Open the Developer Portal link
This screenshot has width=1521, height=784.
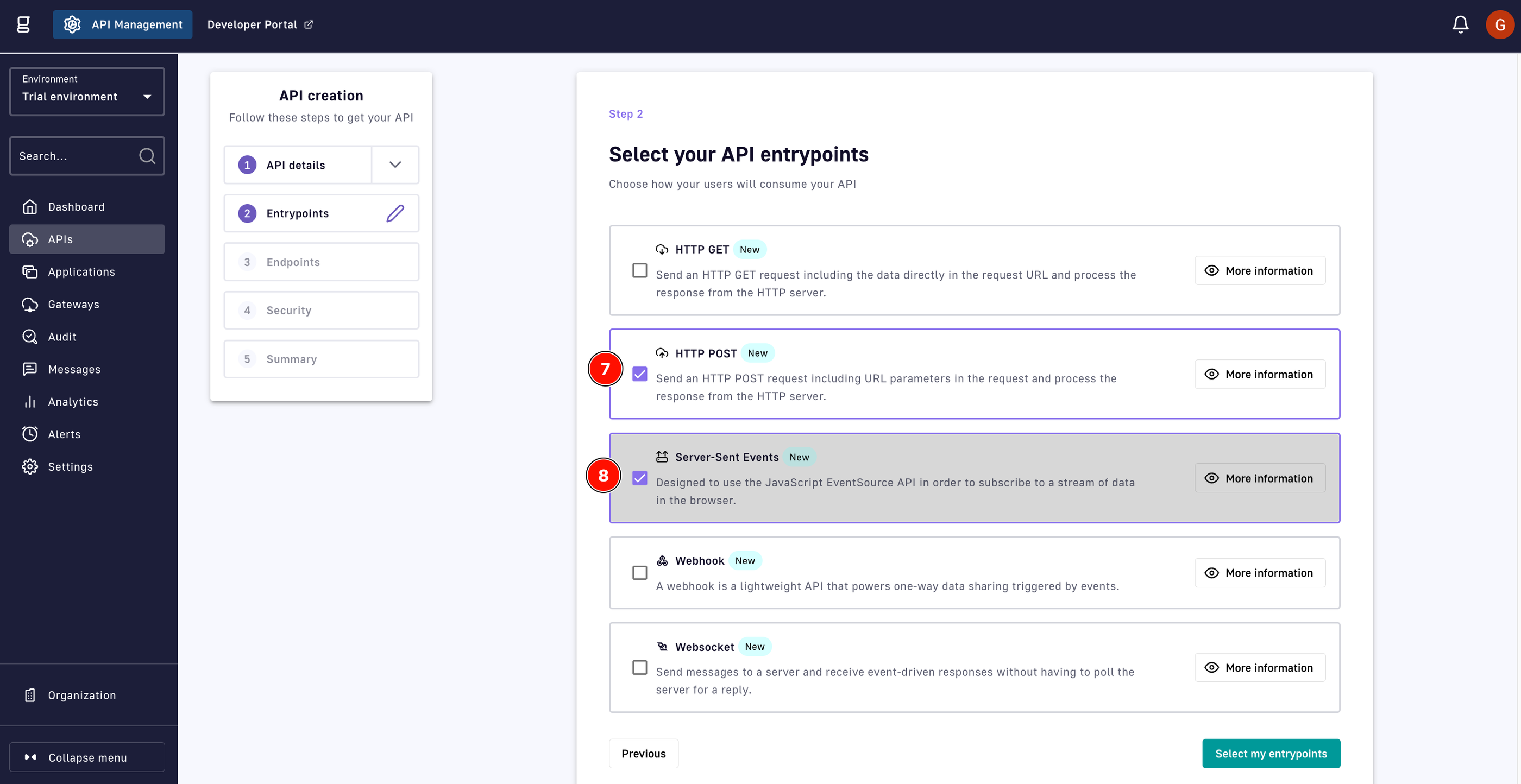click(260, 24)
